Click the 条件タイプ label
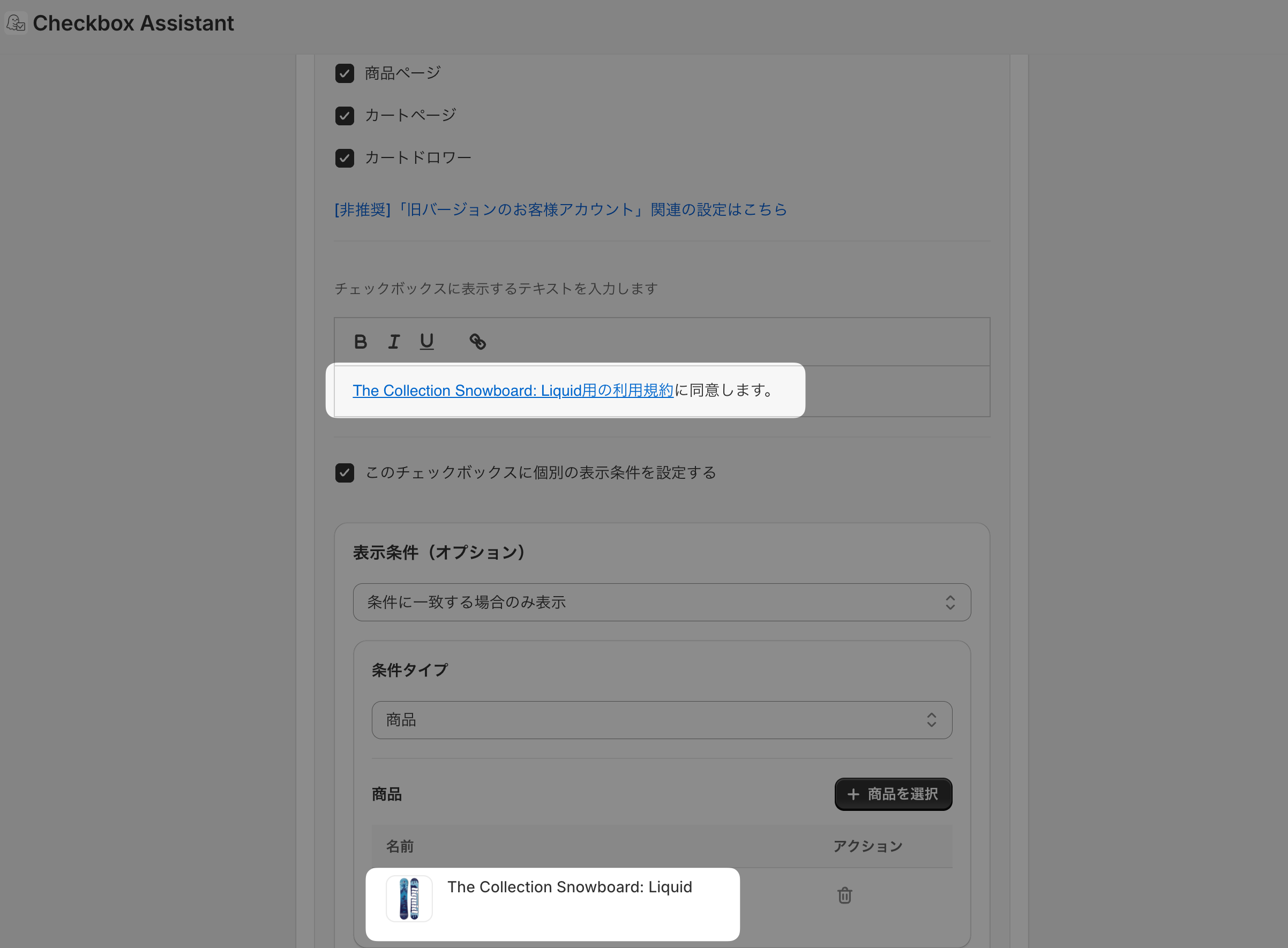Image resolution: width=1288 pixels, height=948 pixels. click(x=410, y=670)
